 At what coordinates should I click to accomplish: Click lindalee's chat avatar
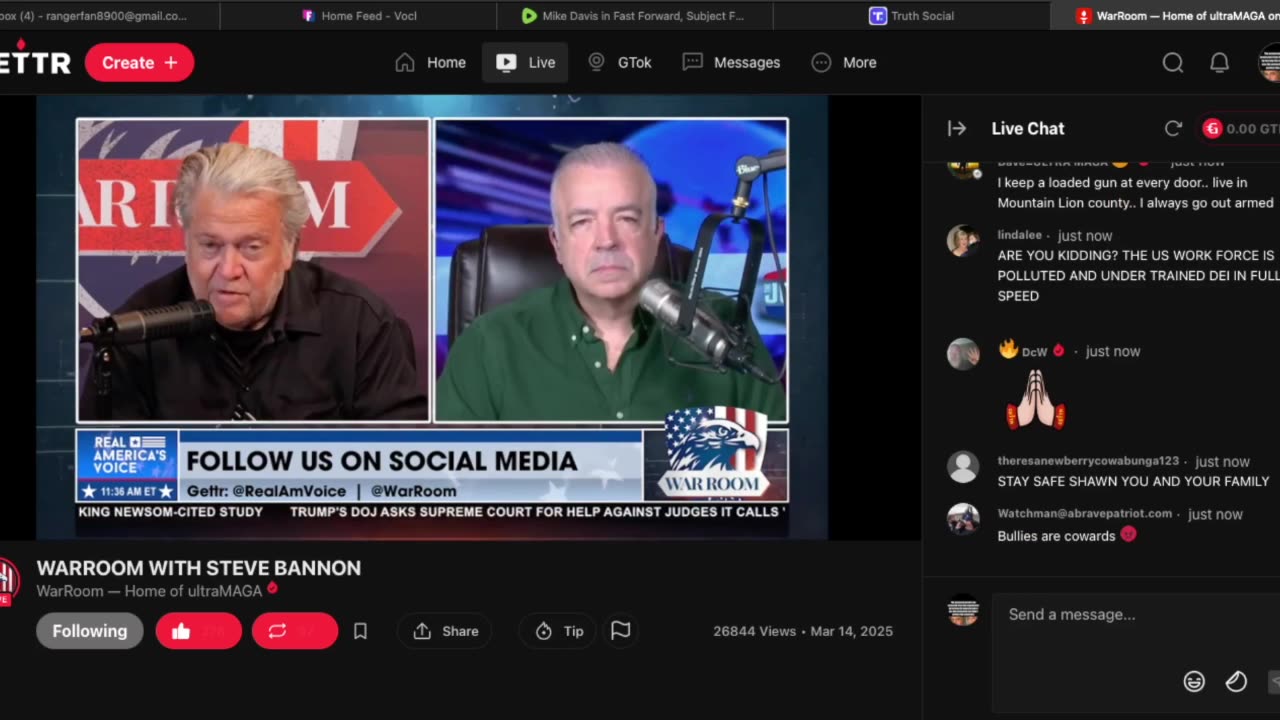[963, 240]
